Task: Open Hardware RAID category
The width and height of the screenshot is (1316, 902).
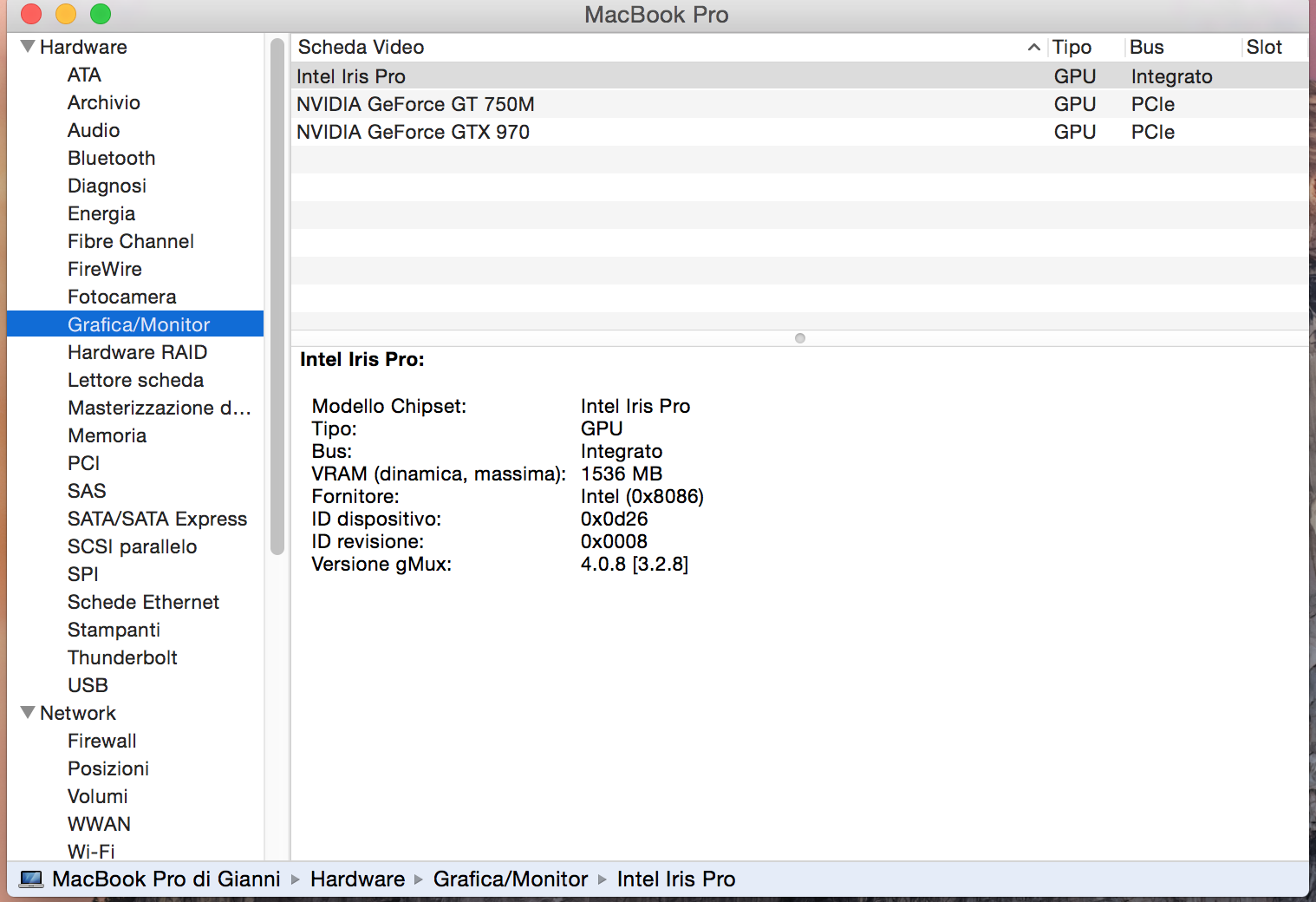Action: 138,352
